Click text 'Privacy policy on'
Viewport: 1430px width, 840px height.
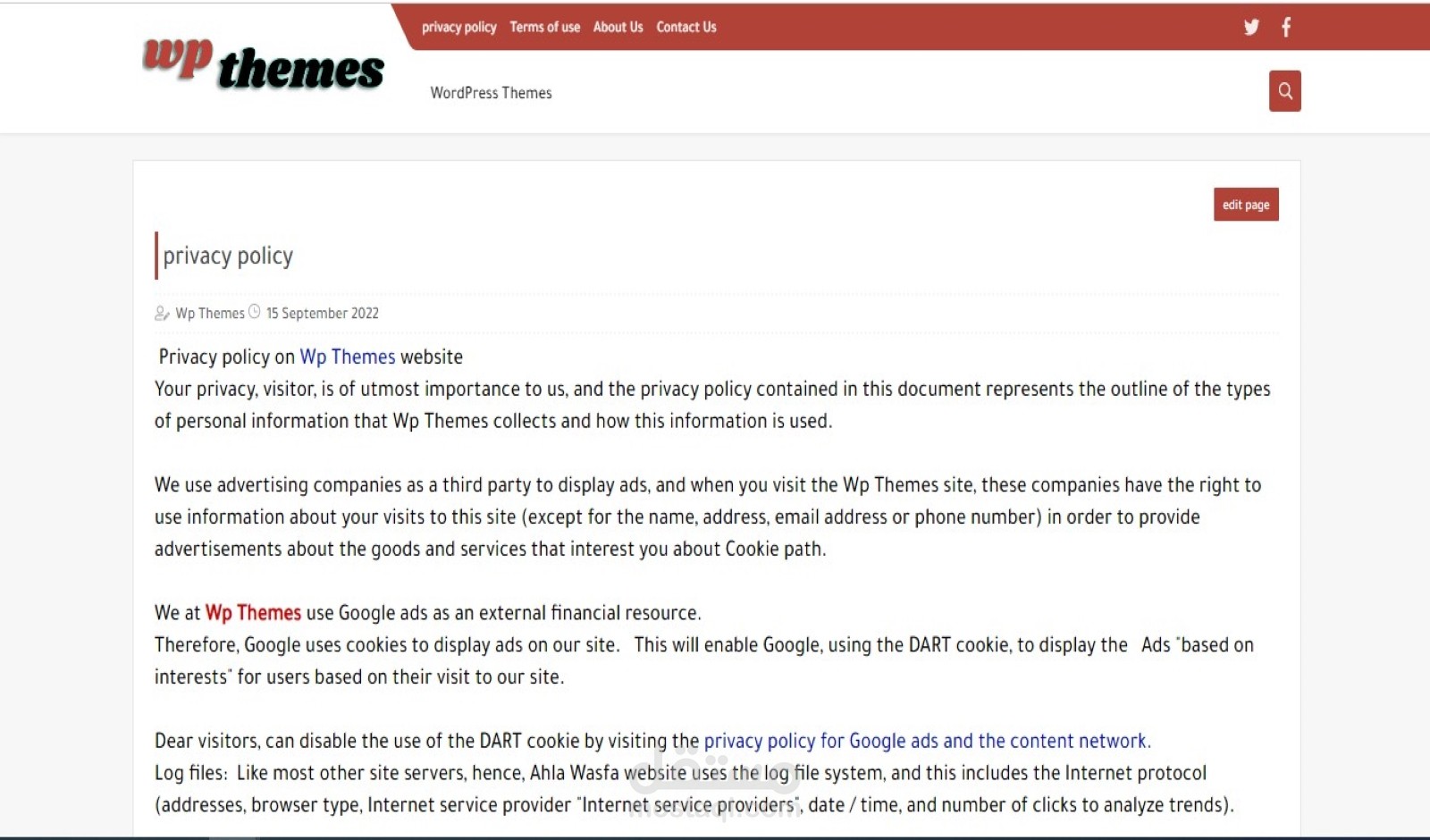click(227, 357)
